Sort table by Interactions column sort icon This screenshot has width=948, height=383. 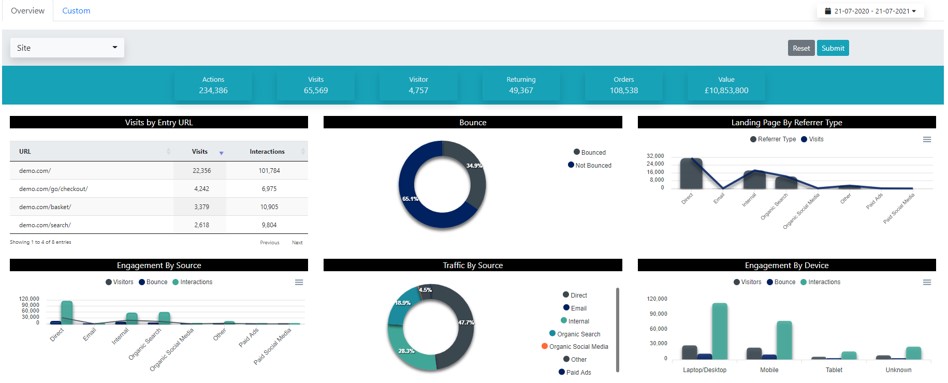(x=303, y=151)
